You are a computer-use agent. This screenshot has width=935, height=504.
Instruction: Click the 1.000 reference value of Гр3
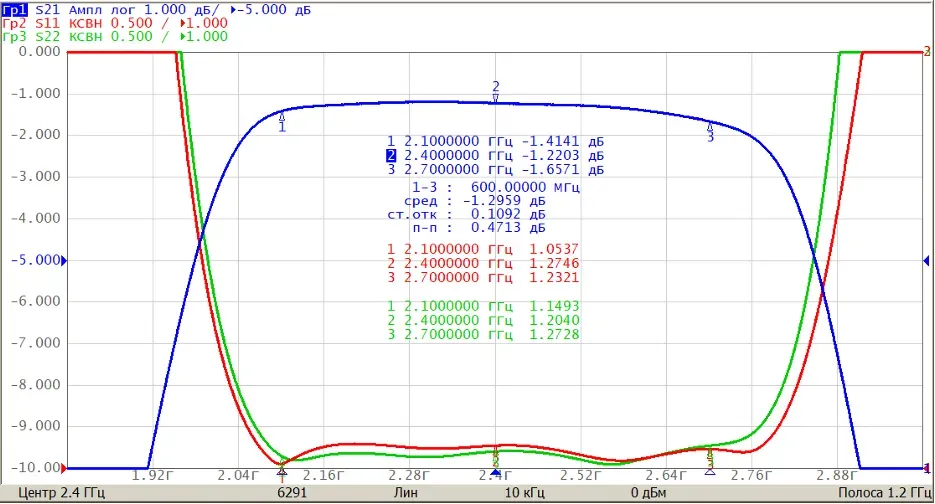[207, 36]
